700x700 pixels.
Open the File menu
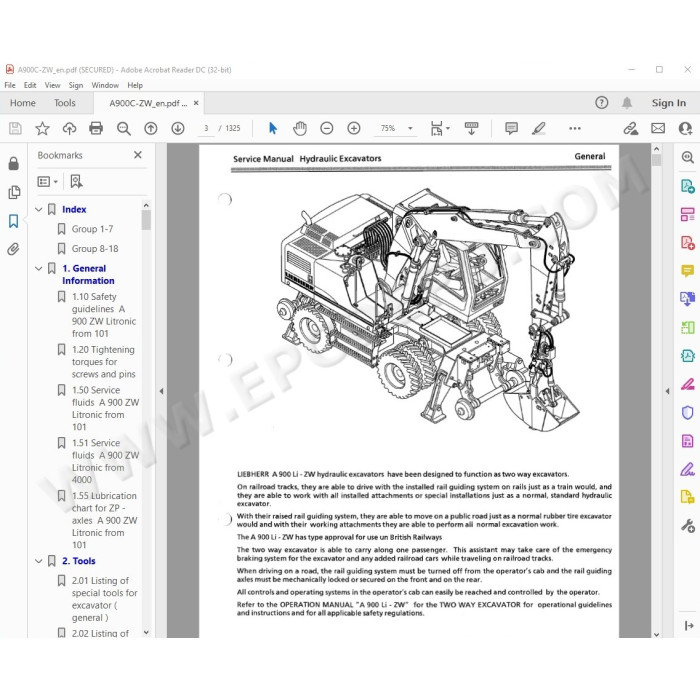click(10, 85)
